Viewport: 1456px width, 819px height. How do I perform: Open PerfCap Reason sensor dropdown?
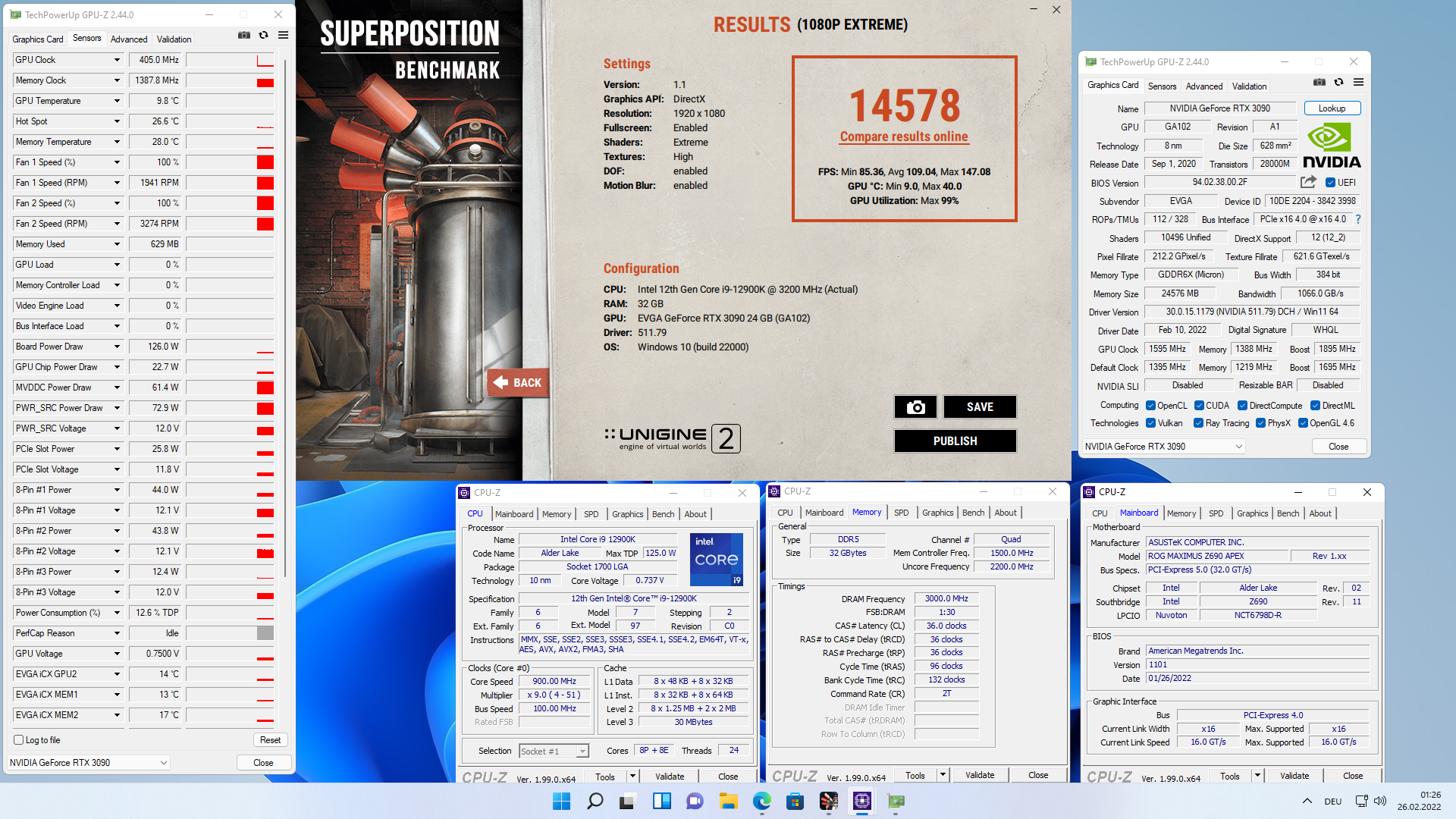[117, 633]
